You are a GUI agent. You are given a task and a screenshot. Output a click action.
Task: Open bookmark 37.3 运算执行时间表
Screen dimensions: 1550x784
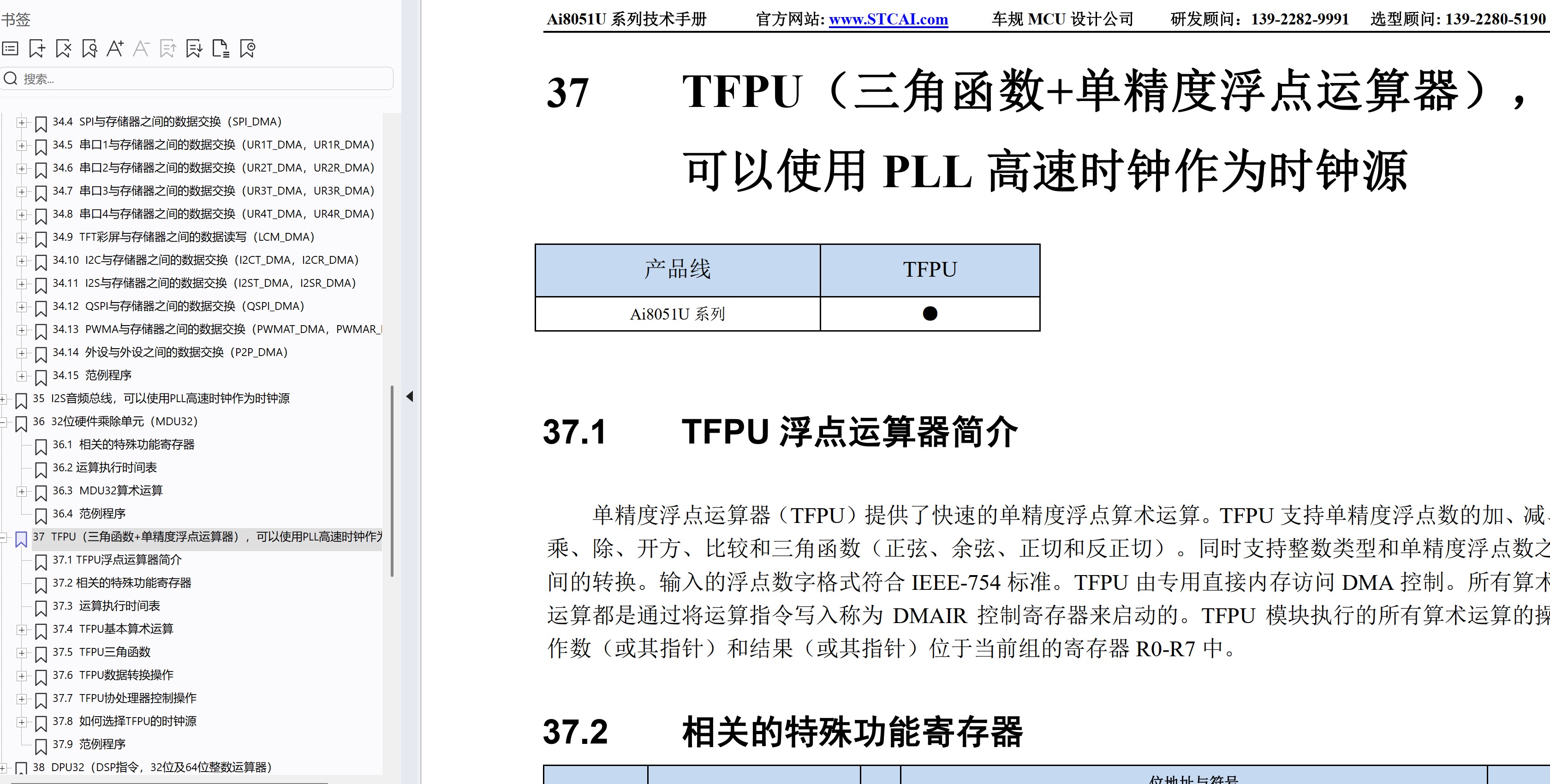(106, 606)
